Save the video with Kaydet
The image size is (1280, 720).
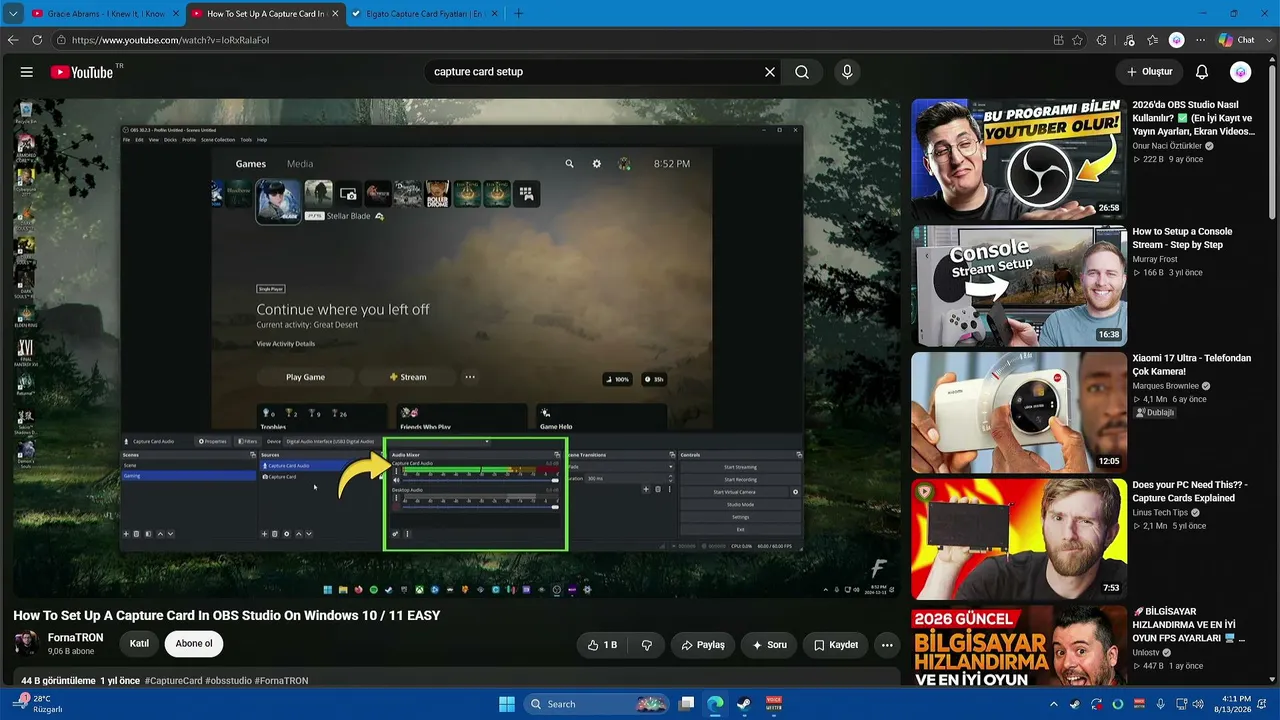[836, 645]
